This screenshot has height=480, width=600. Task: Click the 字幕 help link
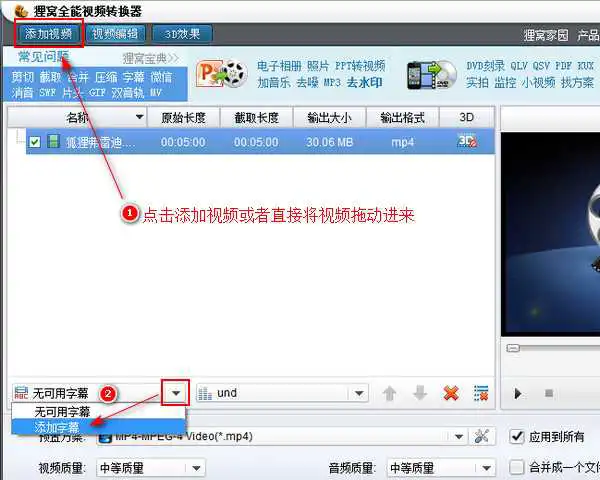point(133,77)
